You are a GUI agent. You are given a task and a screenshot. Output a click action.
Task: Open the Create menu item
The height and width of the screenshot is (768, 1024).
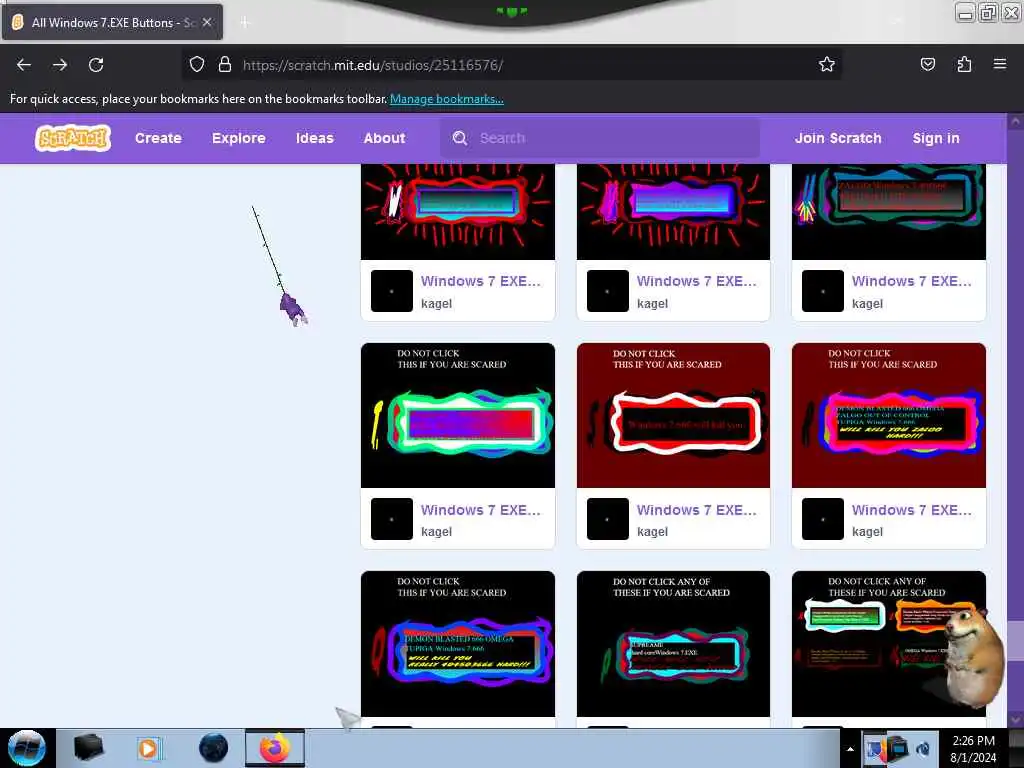click(x=158, y=138)
